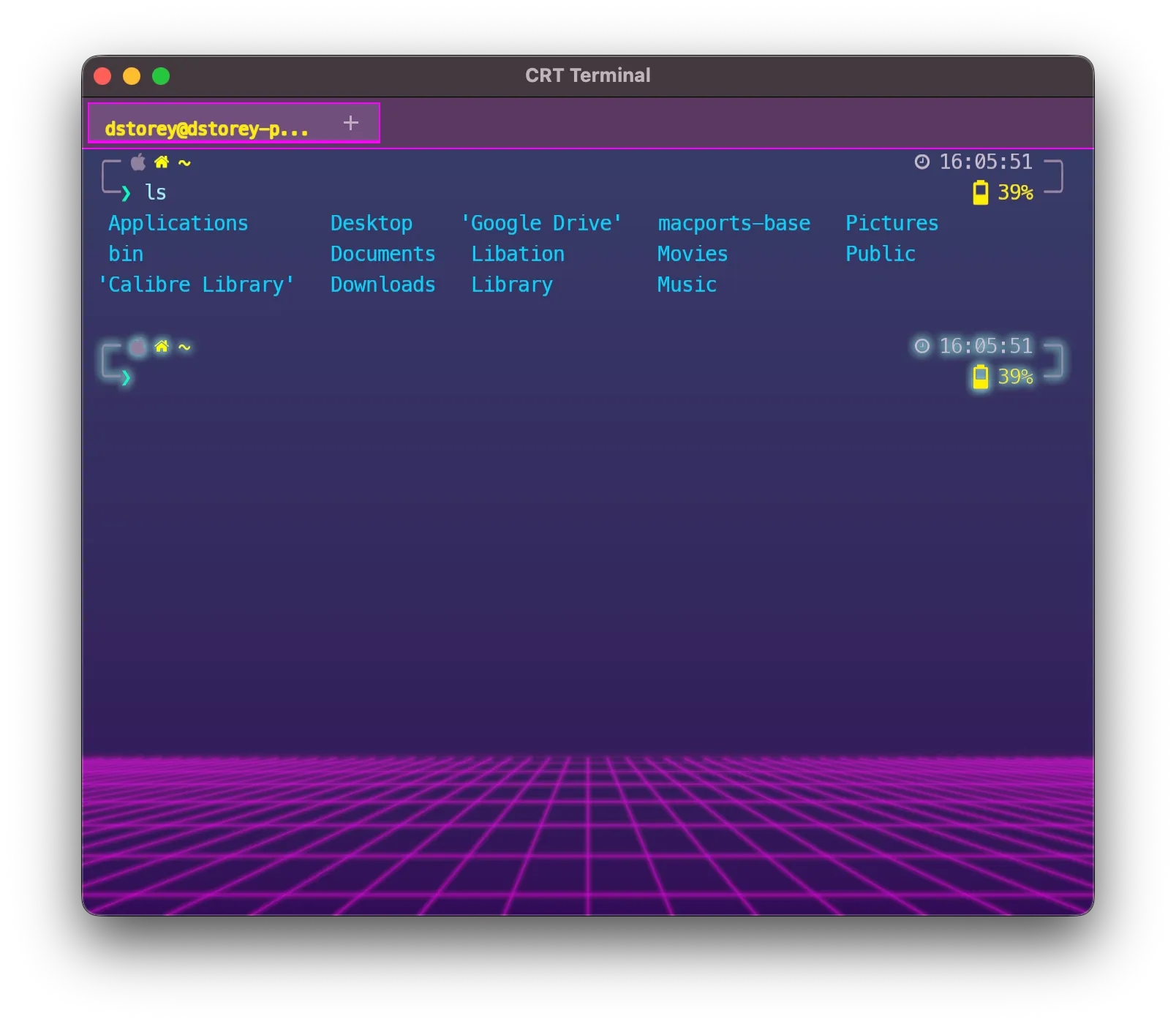Screen dimensions: 1176x1024
Task: Click the CRT Terminal window title
Action: coord(588,75)
